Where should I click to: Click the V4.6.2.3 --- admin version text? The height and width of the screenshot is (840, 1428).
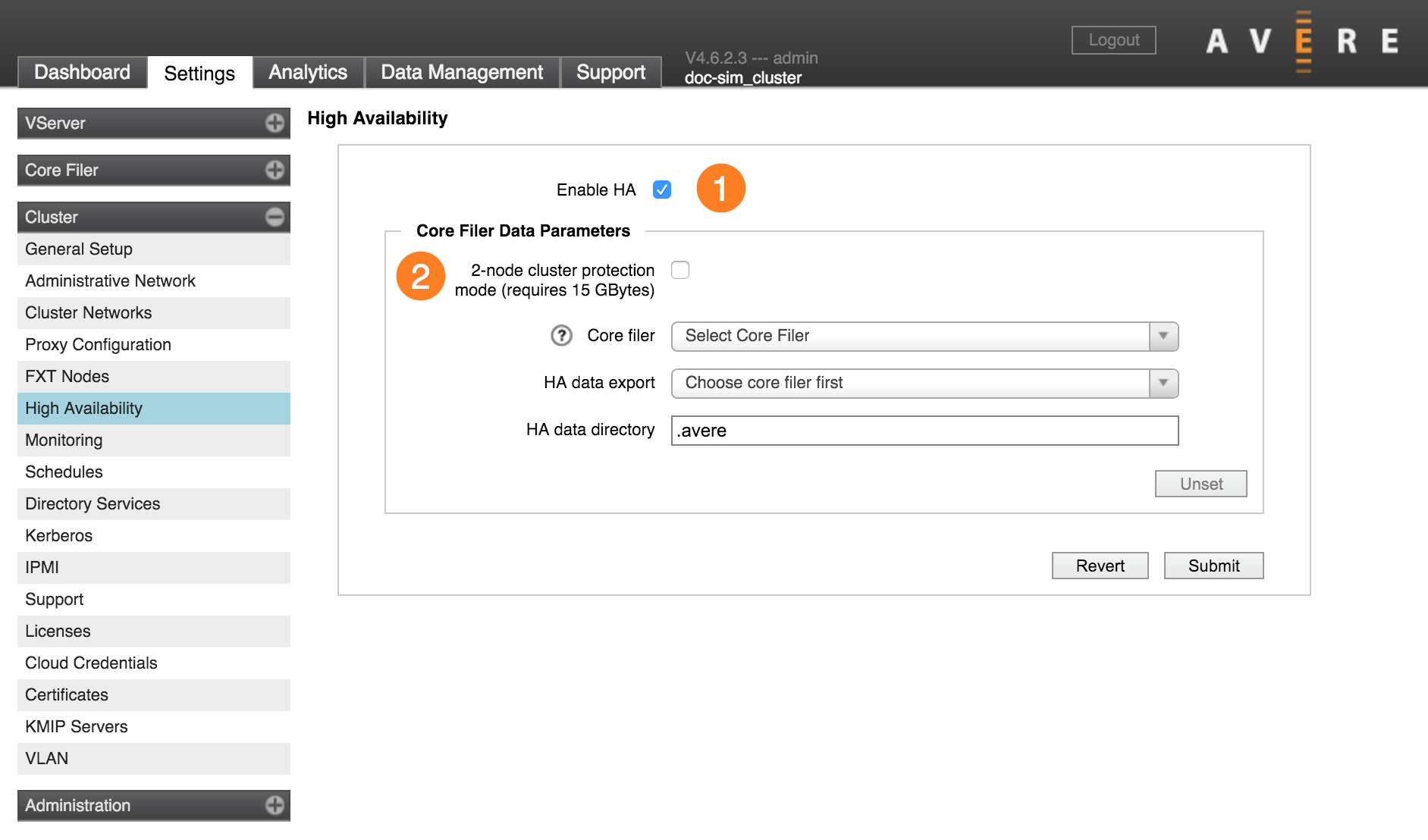(x=751, y=58)
